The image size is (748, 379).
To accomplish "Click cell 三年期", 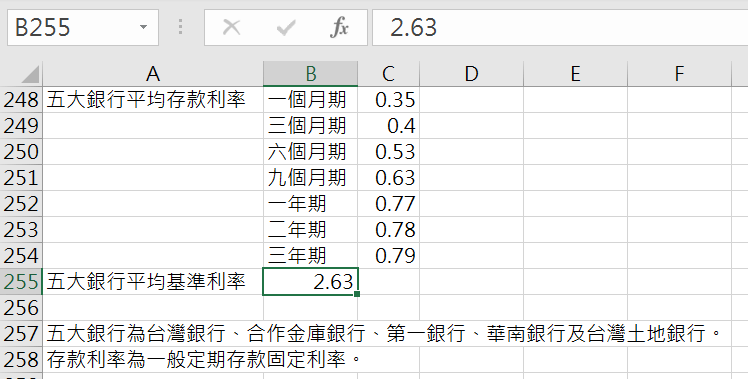I will (311, 256).
